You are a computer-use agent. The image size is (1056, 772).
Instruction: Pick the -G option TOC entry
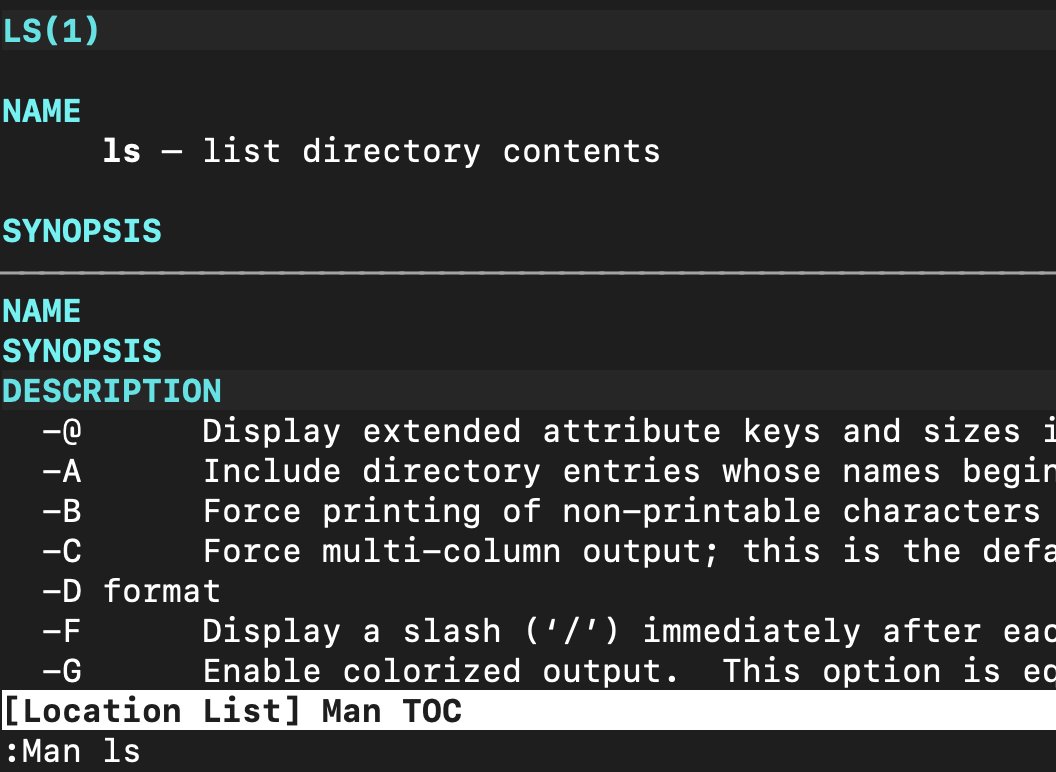click(61, 671)
